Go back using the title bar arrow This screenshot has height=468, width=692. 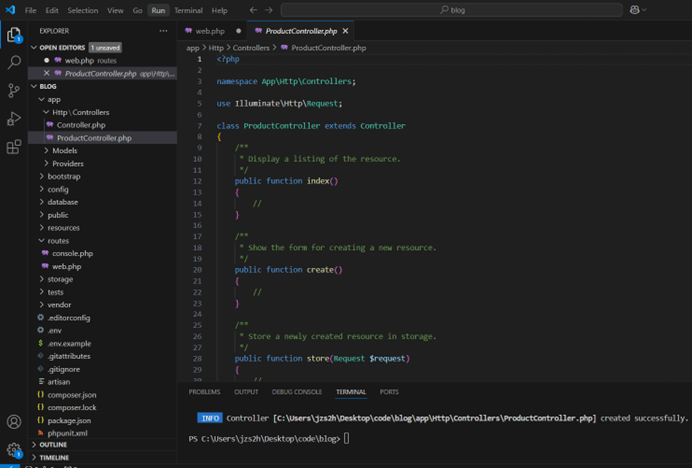253,10
